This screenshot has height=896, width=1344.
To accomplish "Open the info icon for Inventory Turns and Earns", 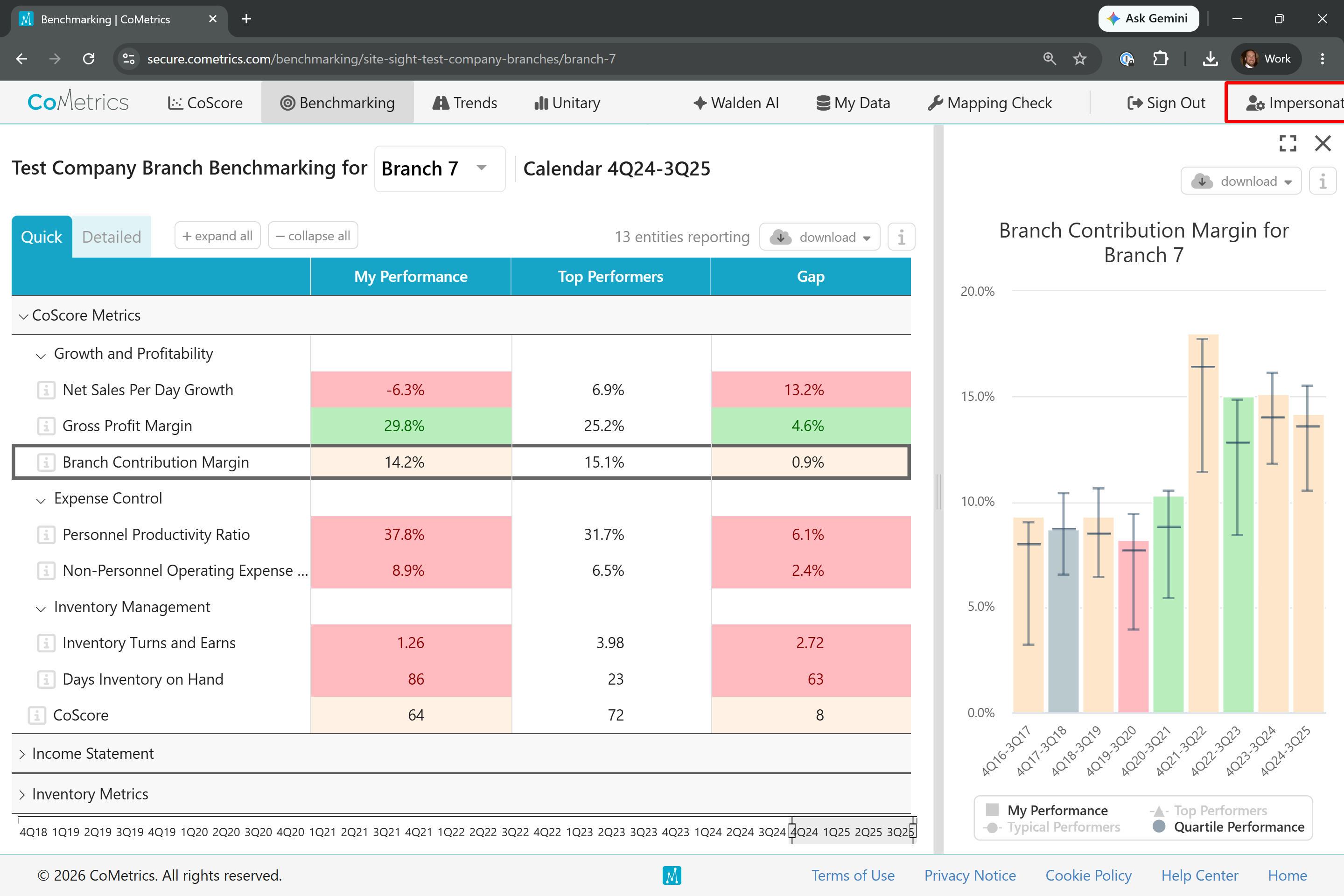I will pos(46,644).
